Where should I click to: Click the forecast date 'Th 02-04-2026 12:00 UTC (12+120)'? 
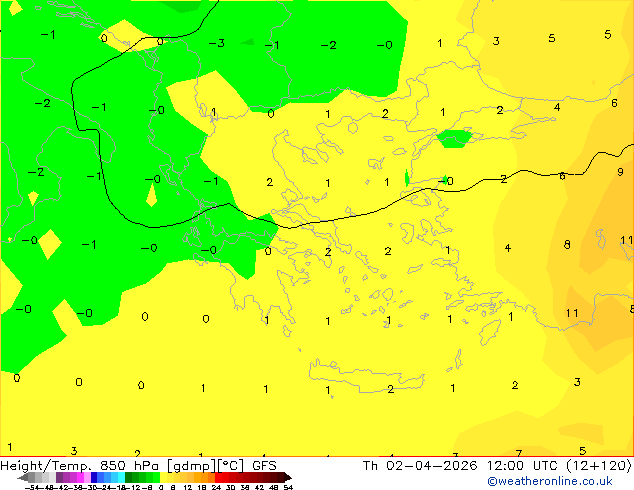point(497,466)
